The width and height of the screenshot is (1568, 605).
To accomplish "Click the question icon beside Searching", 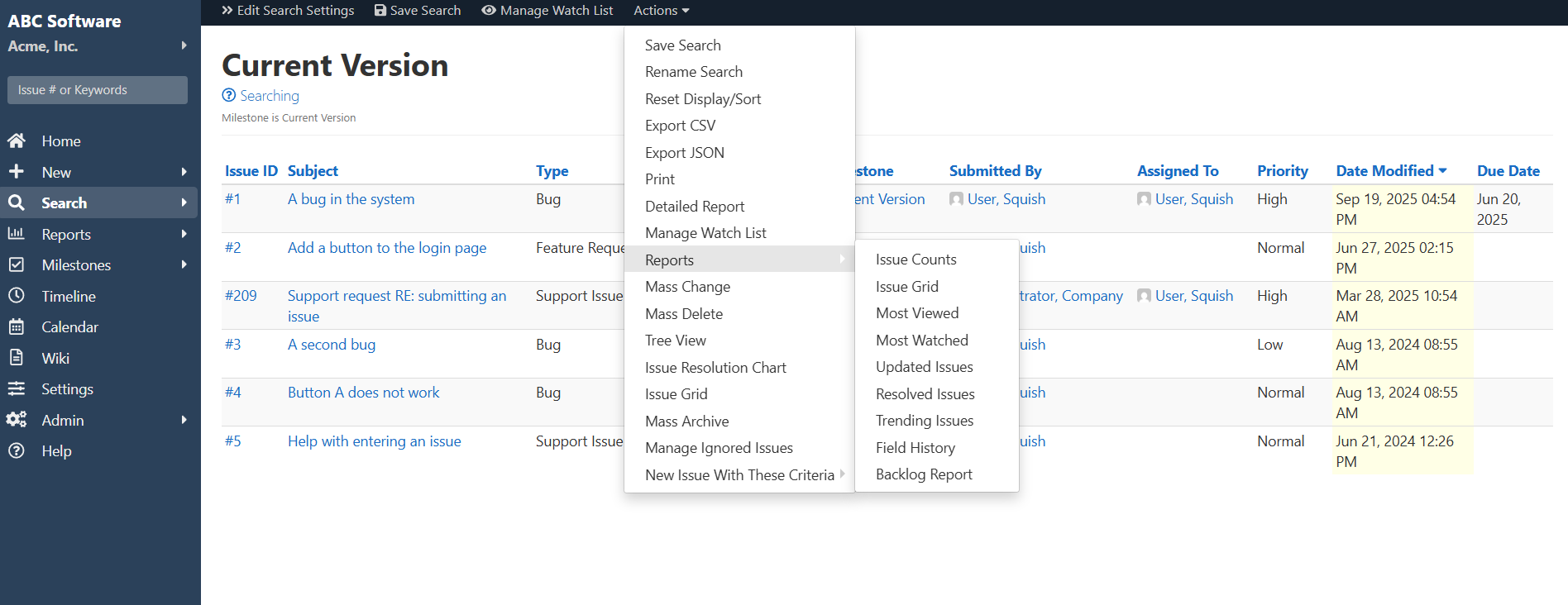I will click(x=229, y=96).
